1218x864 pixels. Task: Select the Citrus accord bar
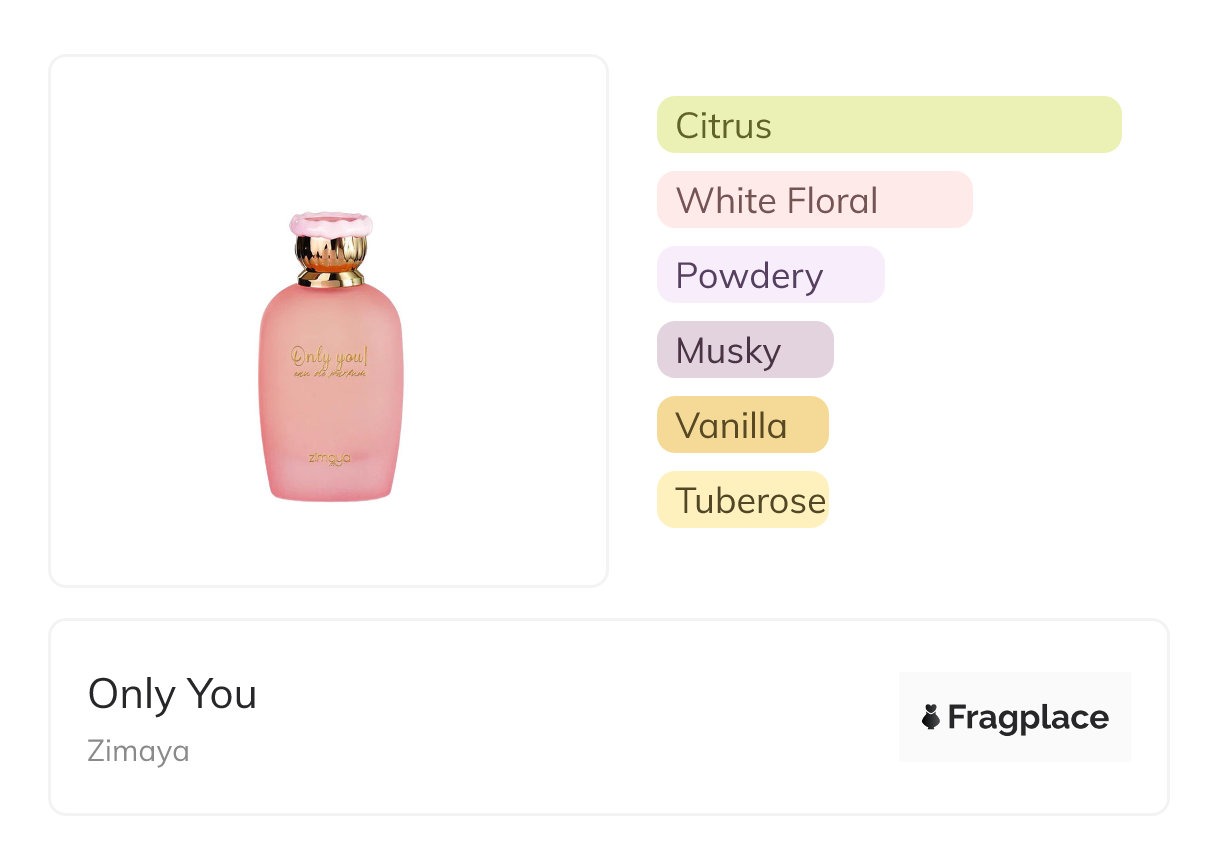pos(888,125)
